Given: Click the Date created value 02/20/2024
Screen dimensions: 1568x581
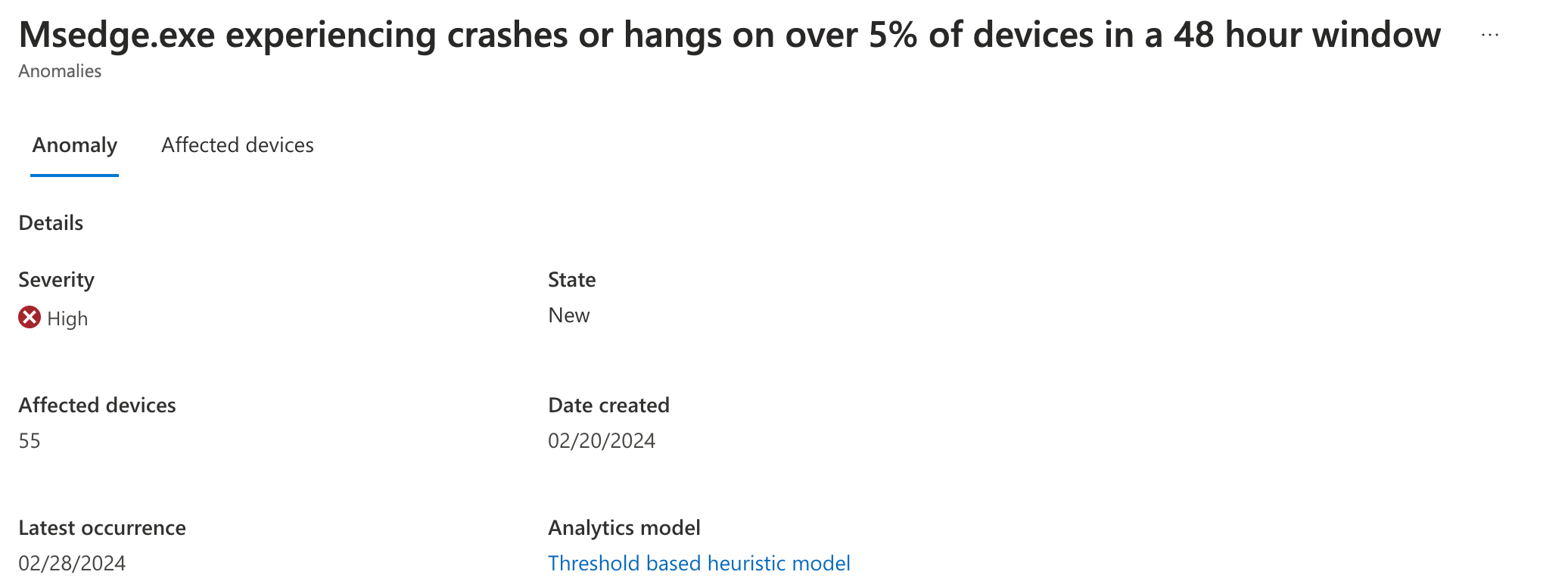Looking at the screenshot, I should [x=602, y=440].
